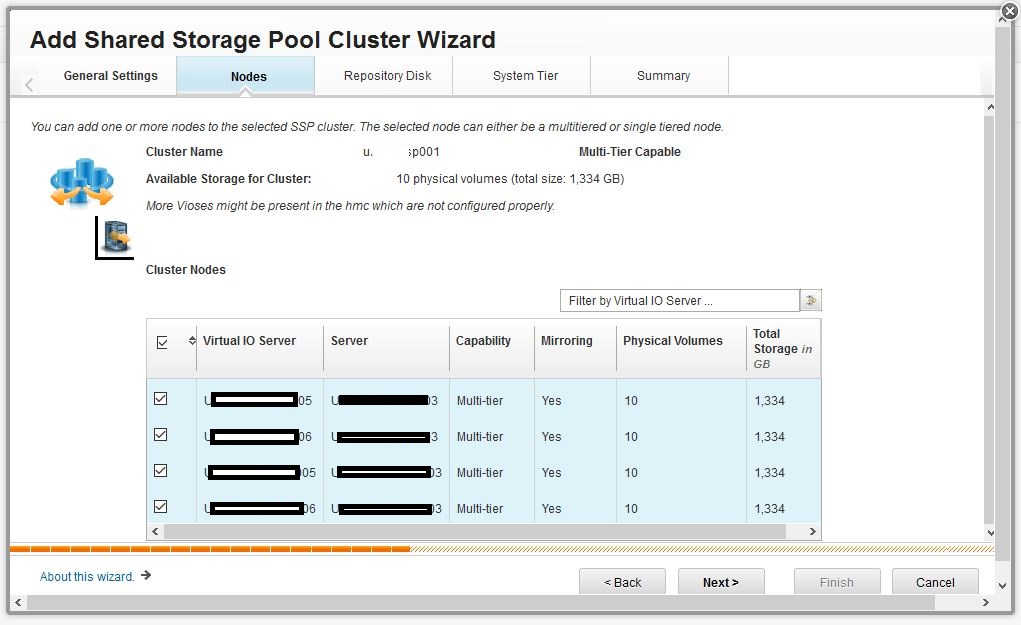Viewport: 1021px width, 625px height.
Task: Cancel the wizard
Action: click(x=935, y=582)
